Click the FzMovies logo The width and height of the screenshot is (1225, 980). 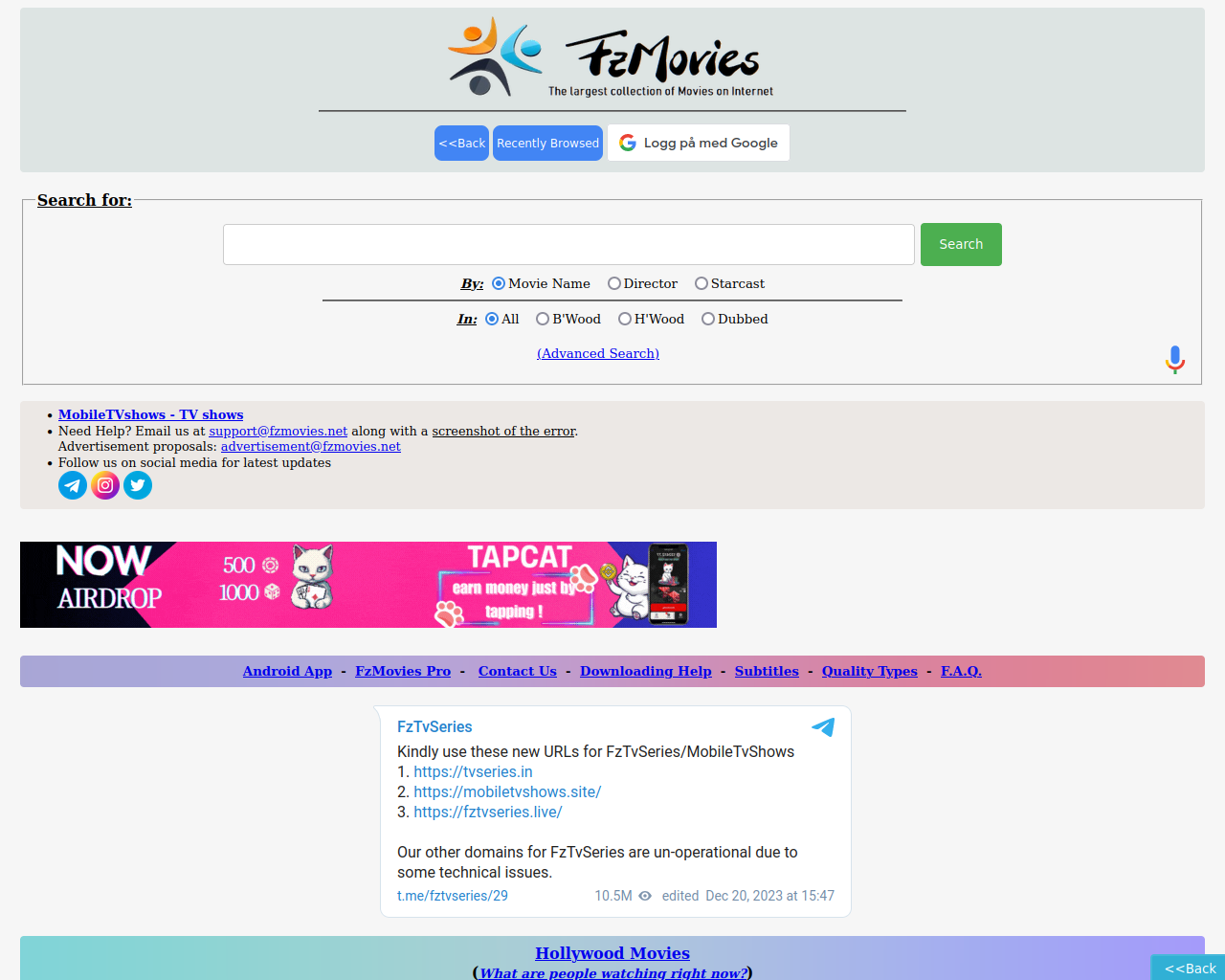click(612, 57)
